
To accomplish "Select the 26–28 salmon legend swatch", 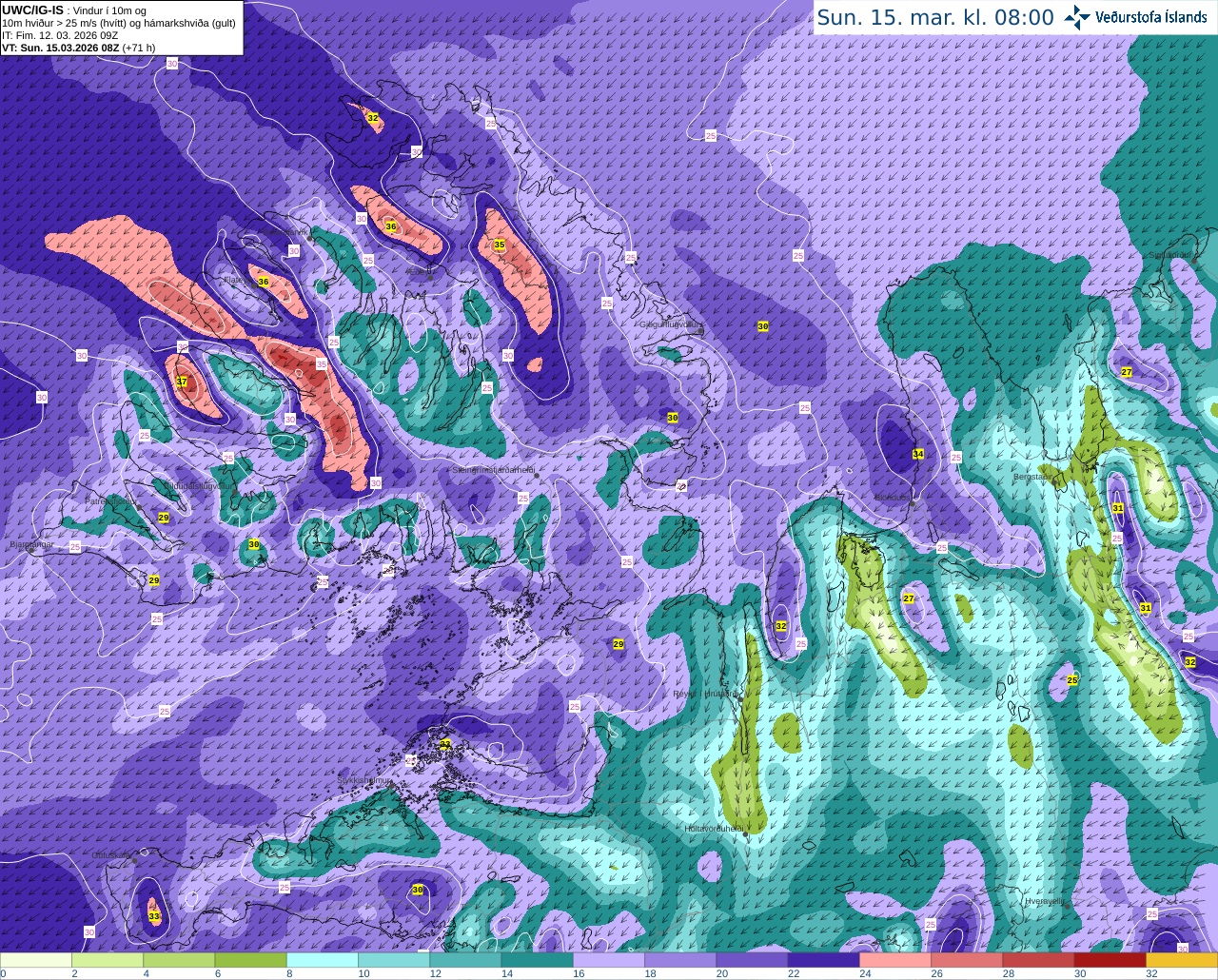I will click(x=967, y=959).
